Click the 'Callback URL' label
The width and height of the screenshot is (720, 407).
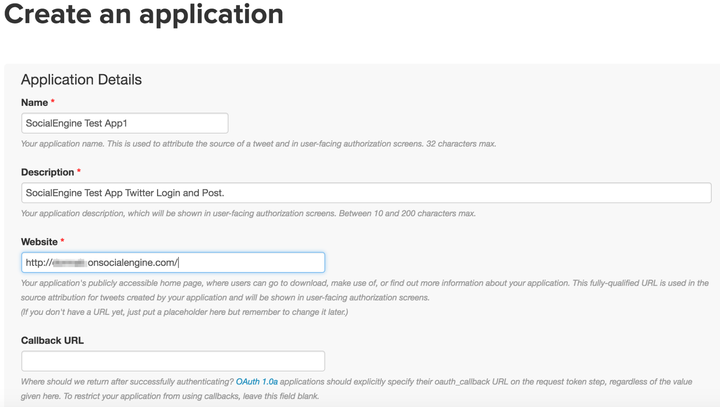click(x=52, y=340)
